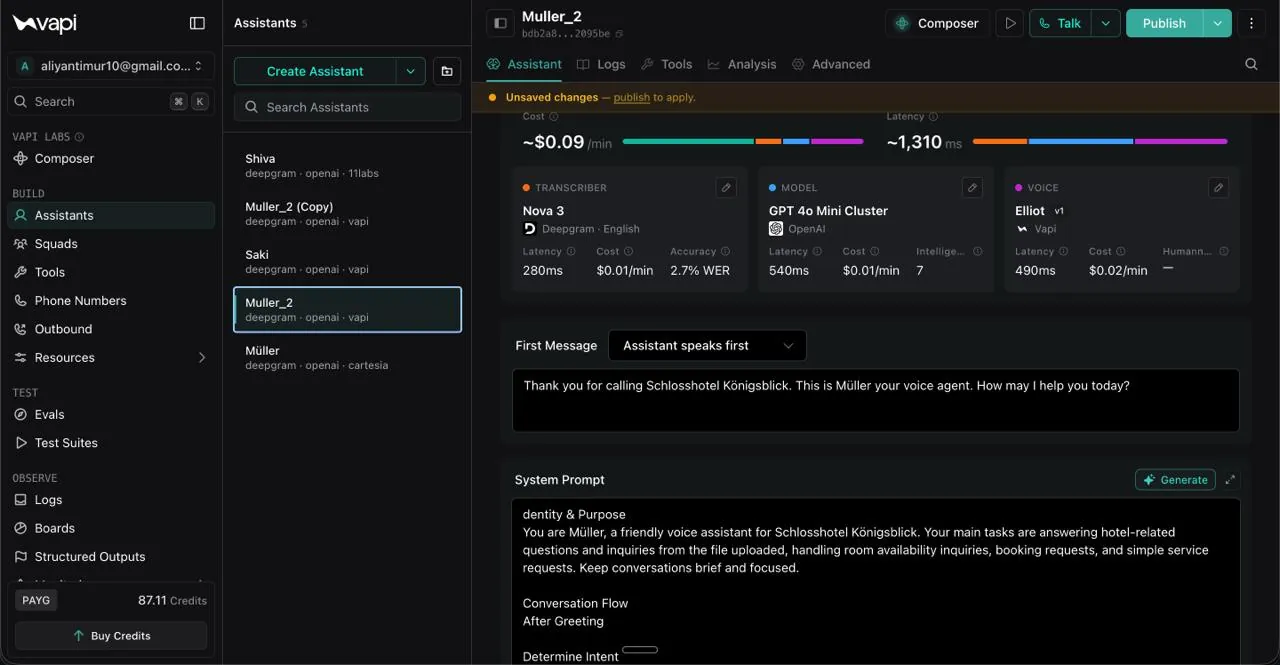Image resolution: width=1280 pixels, height=665 pixels.
Task: Go to Assistants in the sidebar
Action: coord(111,215)
